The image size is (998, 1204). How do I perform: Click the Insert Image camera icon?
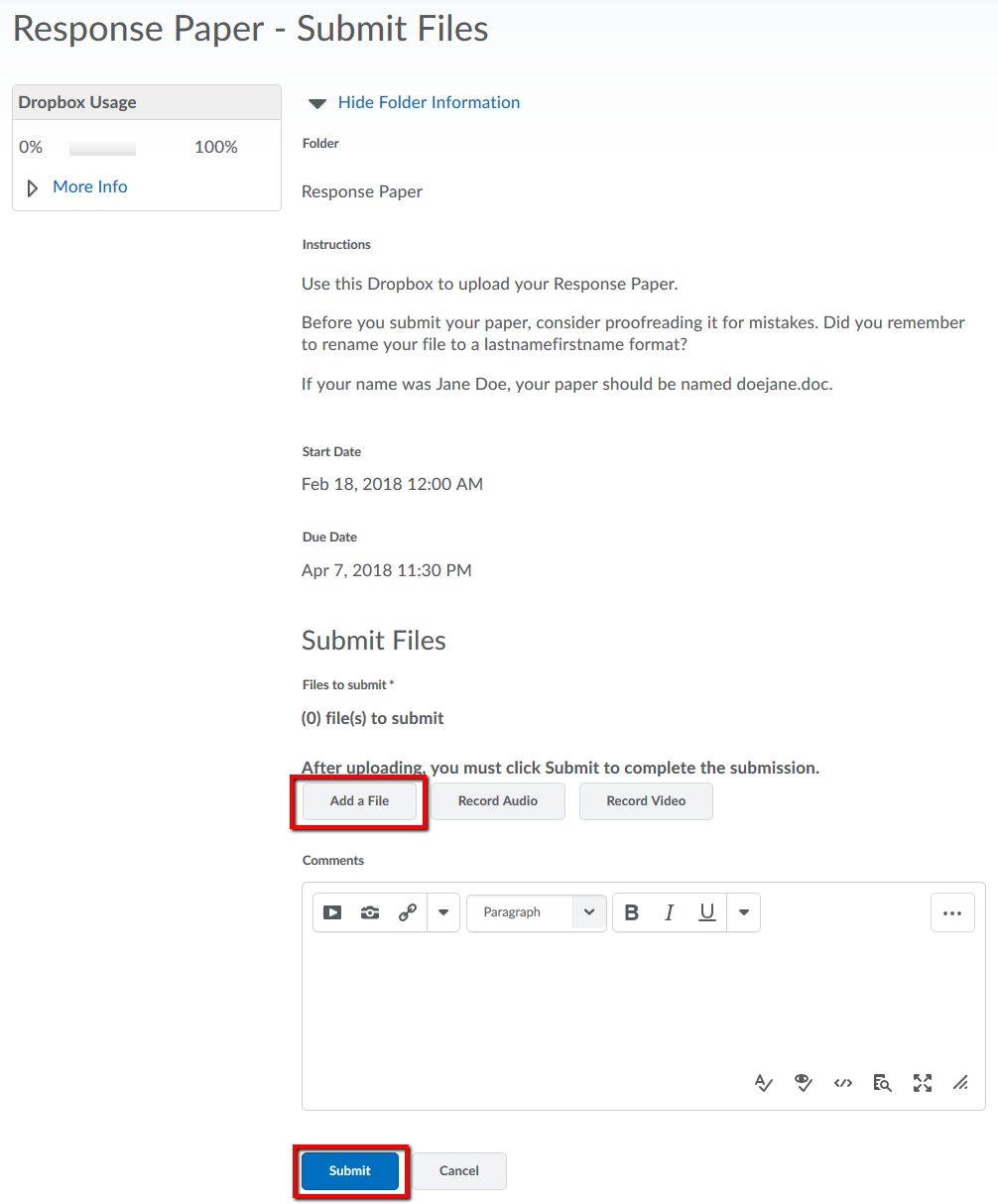[370, 912]
